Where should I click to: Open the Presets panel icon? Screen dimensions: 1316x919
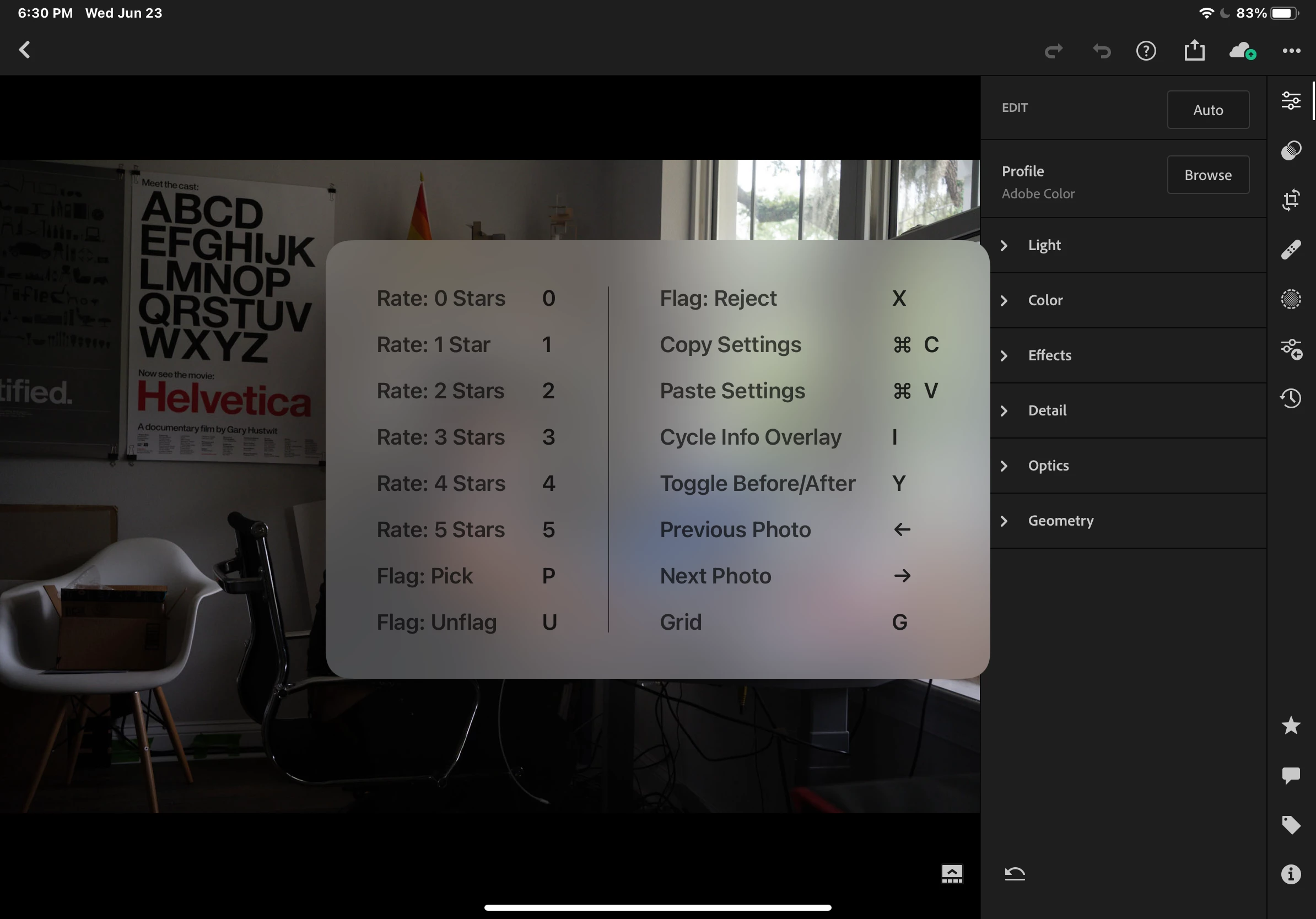click(x=1291, y=150)
